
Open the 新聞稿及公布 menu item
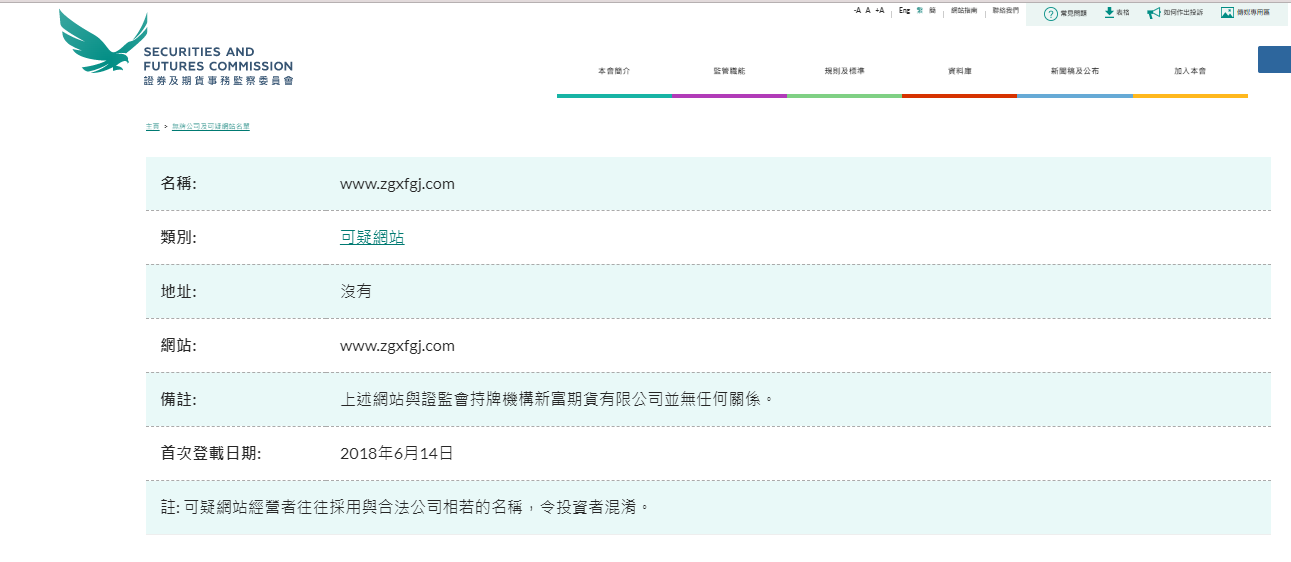tap(1075, 71)
